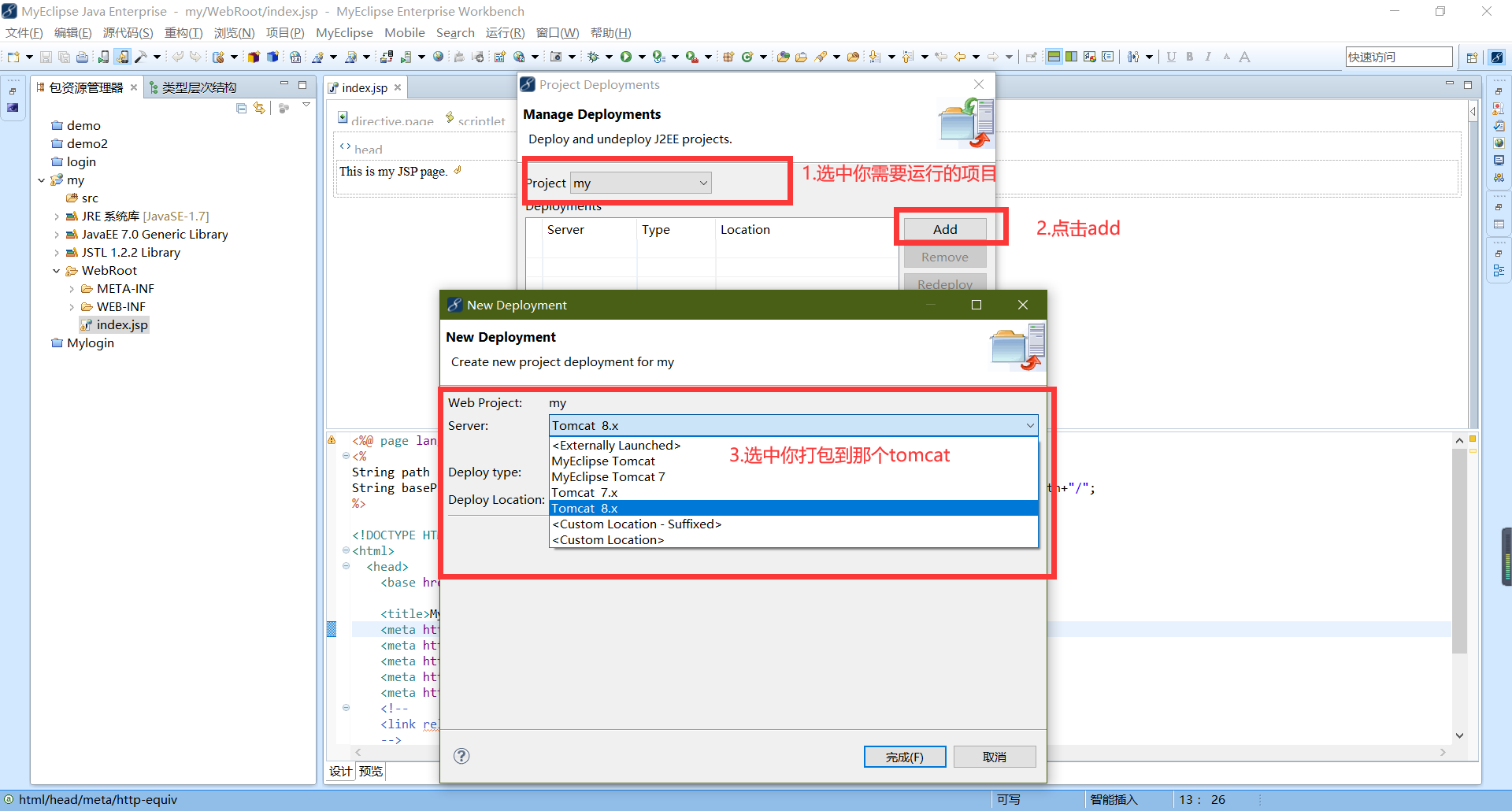Open the Search menu

pos(455,33)
